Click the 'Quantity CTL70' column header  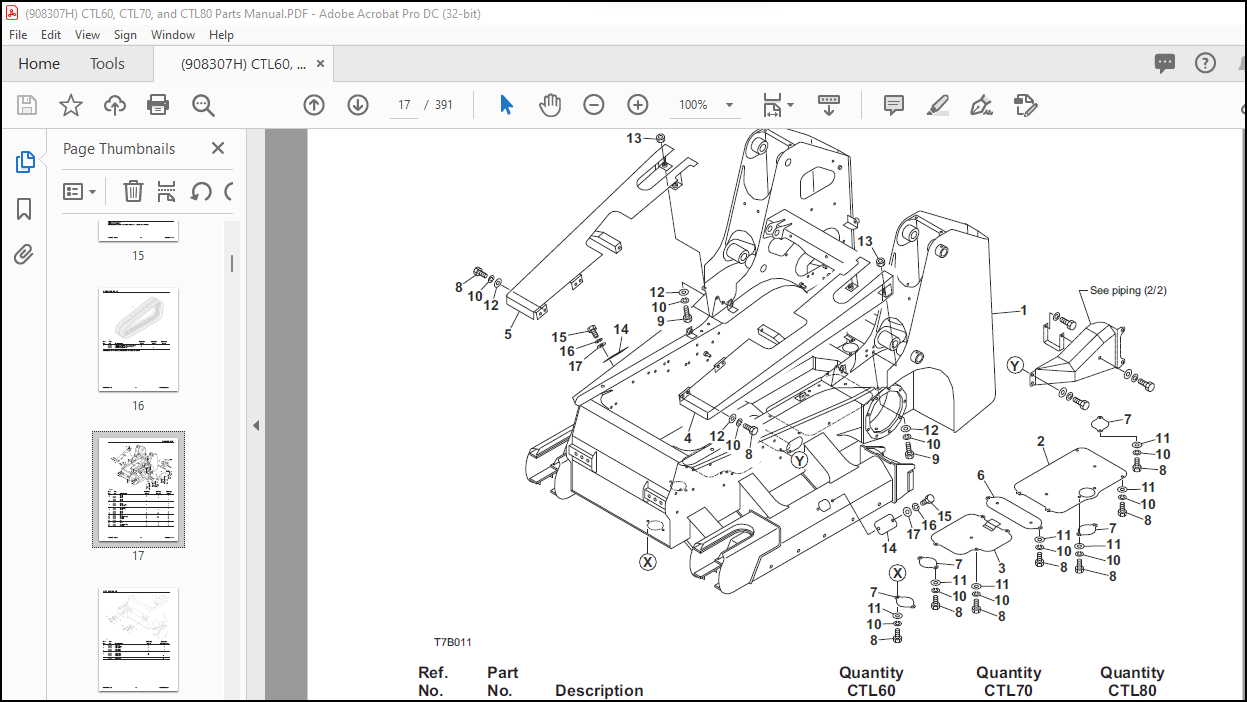point(1009,682)
